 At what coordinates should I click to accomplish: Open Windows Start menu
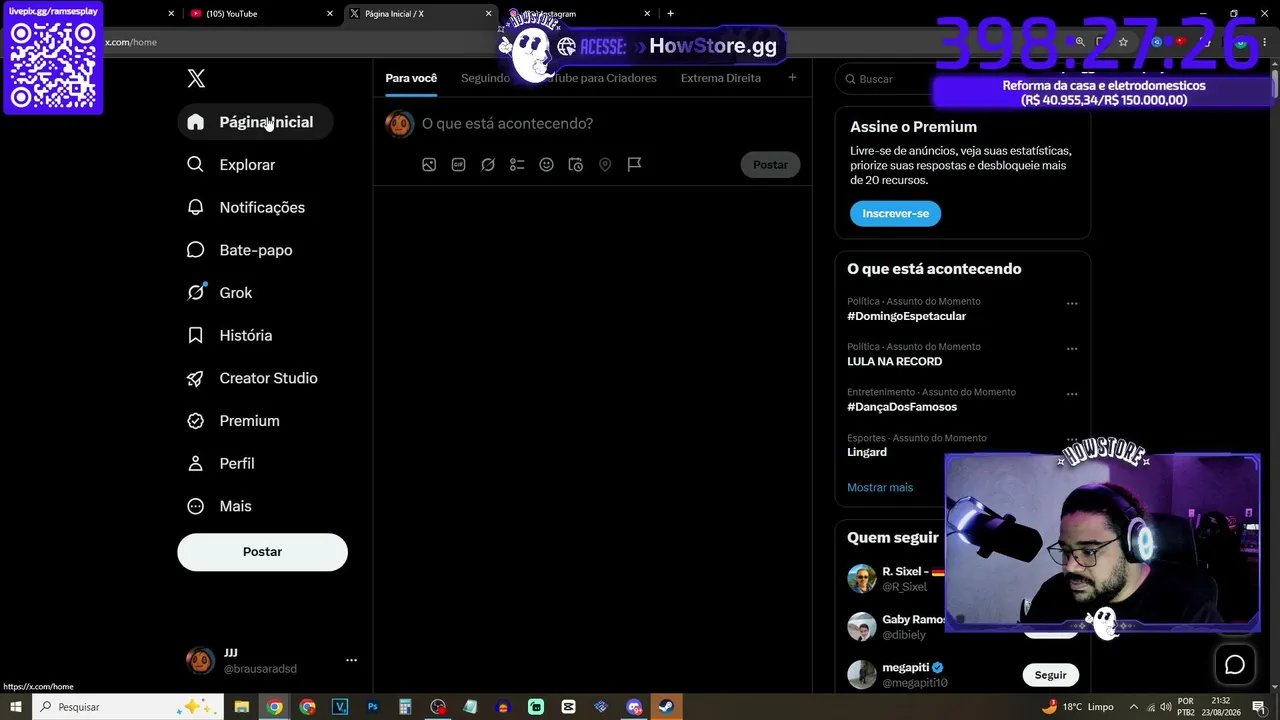click(16, 707)
